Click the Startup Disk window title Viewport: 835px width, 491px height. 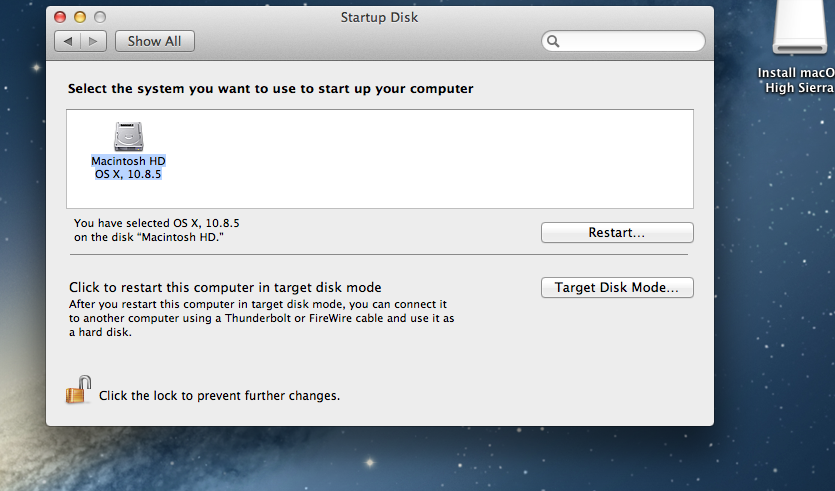coord(380,17)
